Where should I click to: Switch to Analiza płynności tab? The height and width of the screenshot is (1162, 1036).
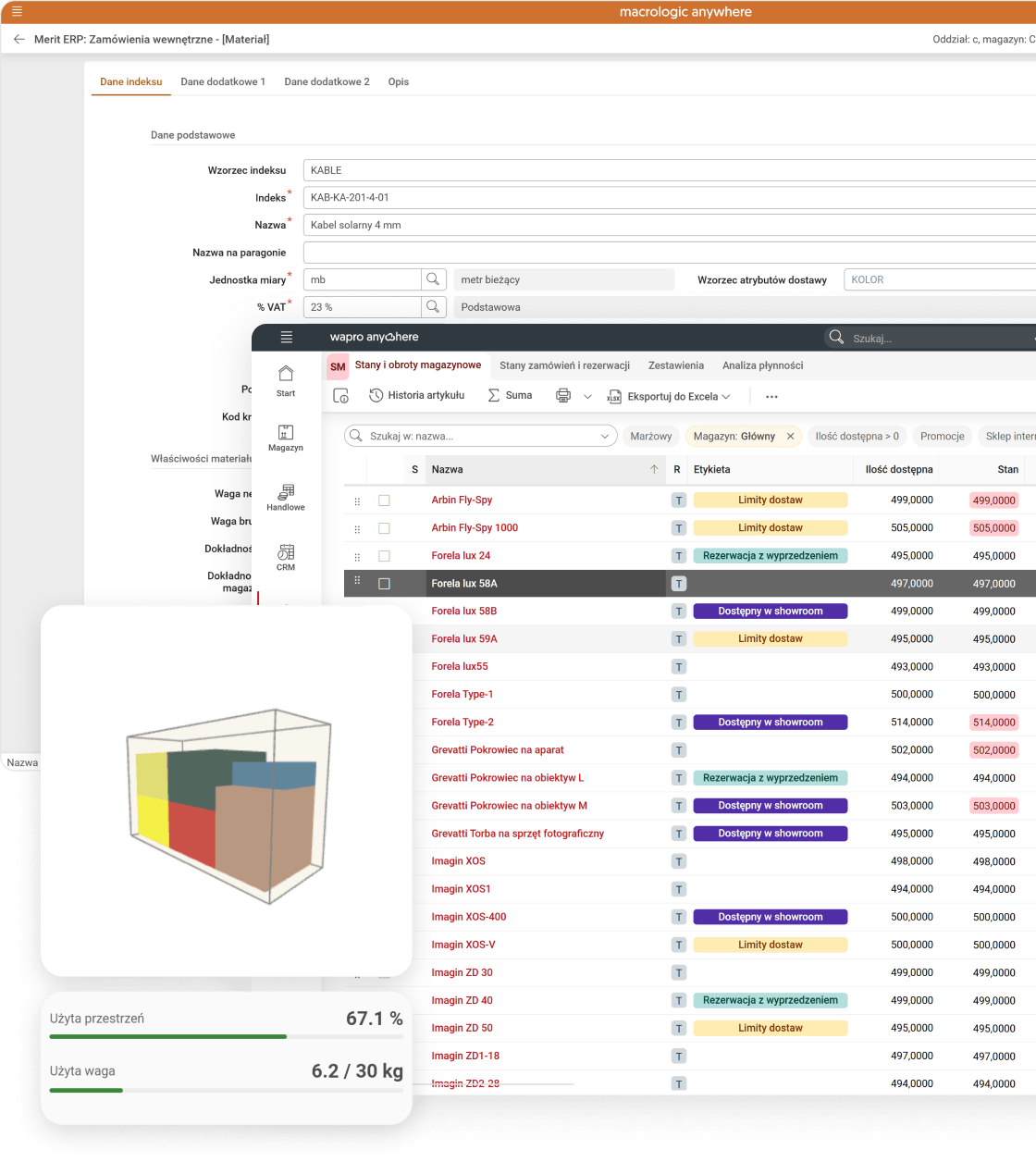coord(762,365)
